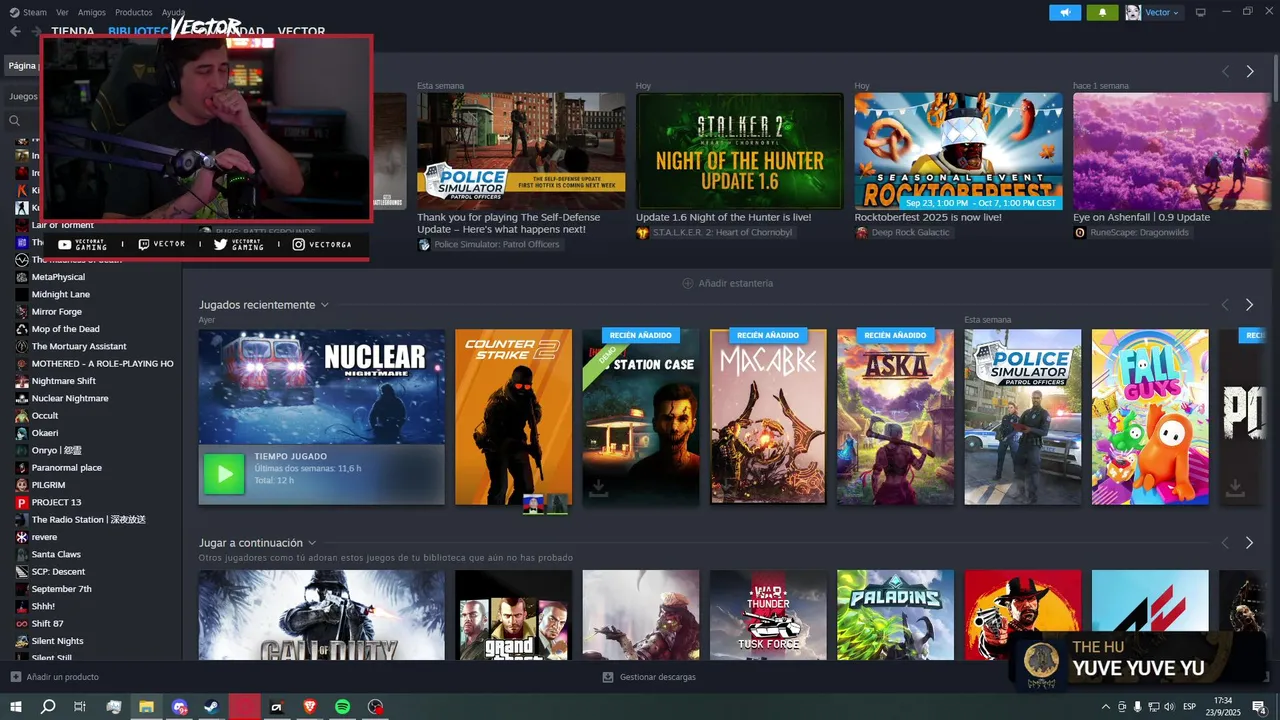Click the Windows Start button
Screen dimensions: 1280x720
tap(15, 707)
